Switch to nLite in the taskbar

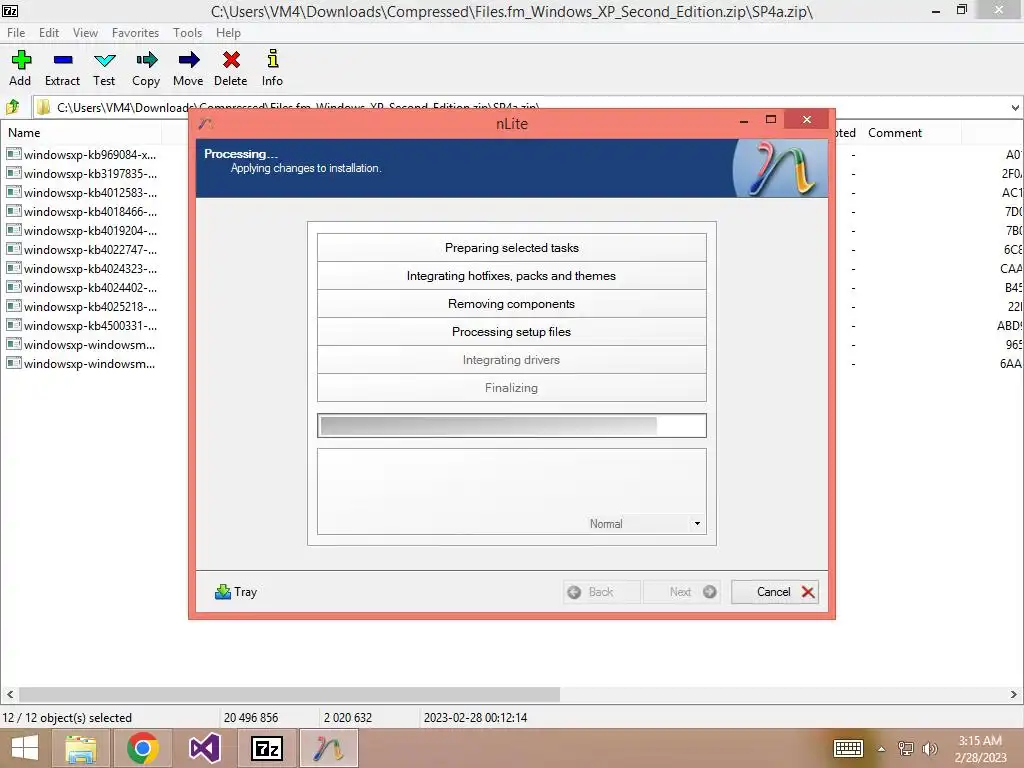328,748
